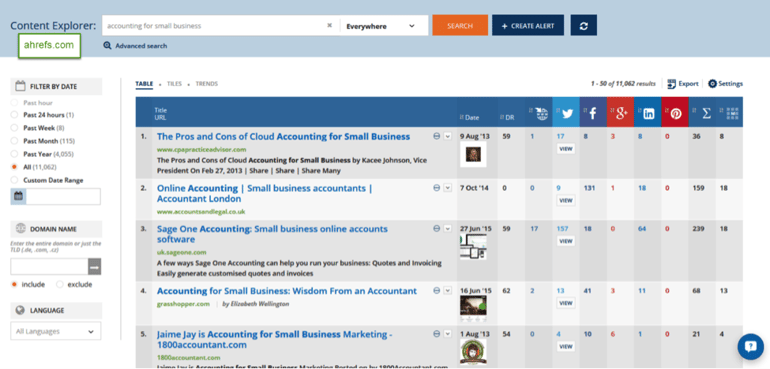Screen dimensions: 770x369
Task: Expand dropdown arrow on Sage One row
Action: click(447, 229)
